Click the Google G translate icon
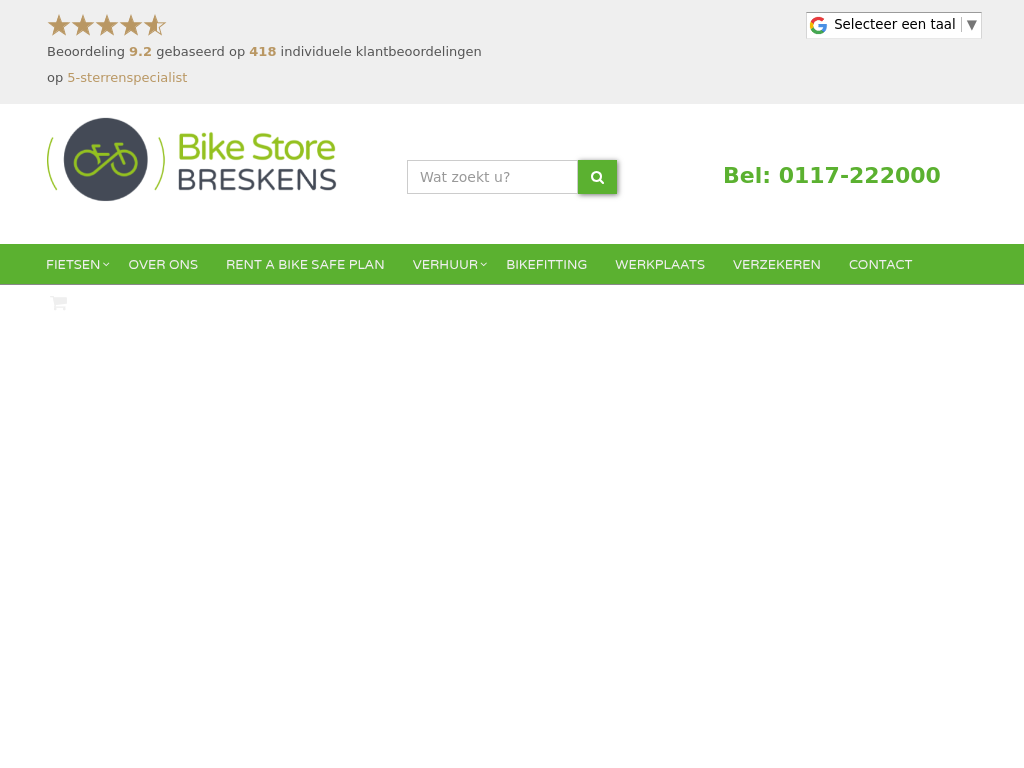 [818, 25]
